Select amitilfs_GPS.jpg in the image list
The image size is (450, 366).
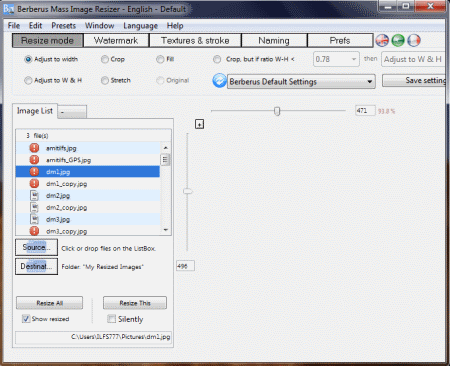(x=88, y=160)
